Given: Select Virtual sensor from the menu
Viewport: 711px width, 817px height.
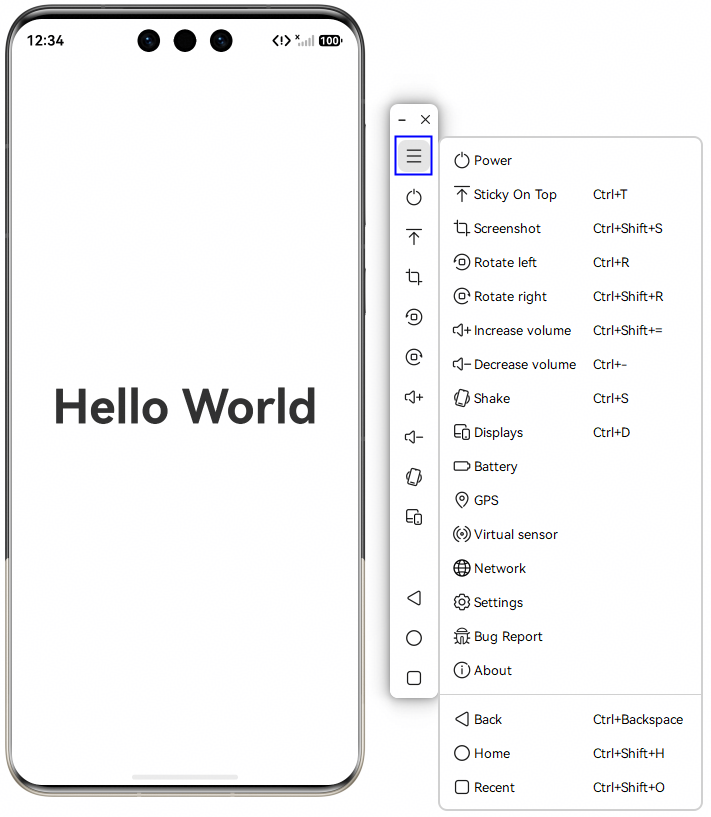Looking at the screenshot, I should [x=515, y=535].
